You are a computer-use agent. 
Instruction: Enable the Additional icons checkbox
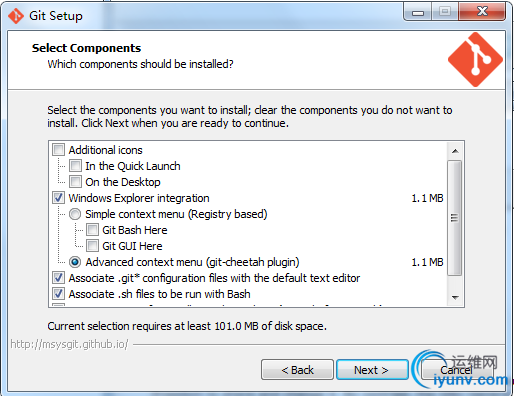point(58,150)
